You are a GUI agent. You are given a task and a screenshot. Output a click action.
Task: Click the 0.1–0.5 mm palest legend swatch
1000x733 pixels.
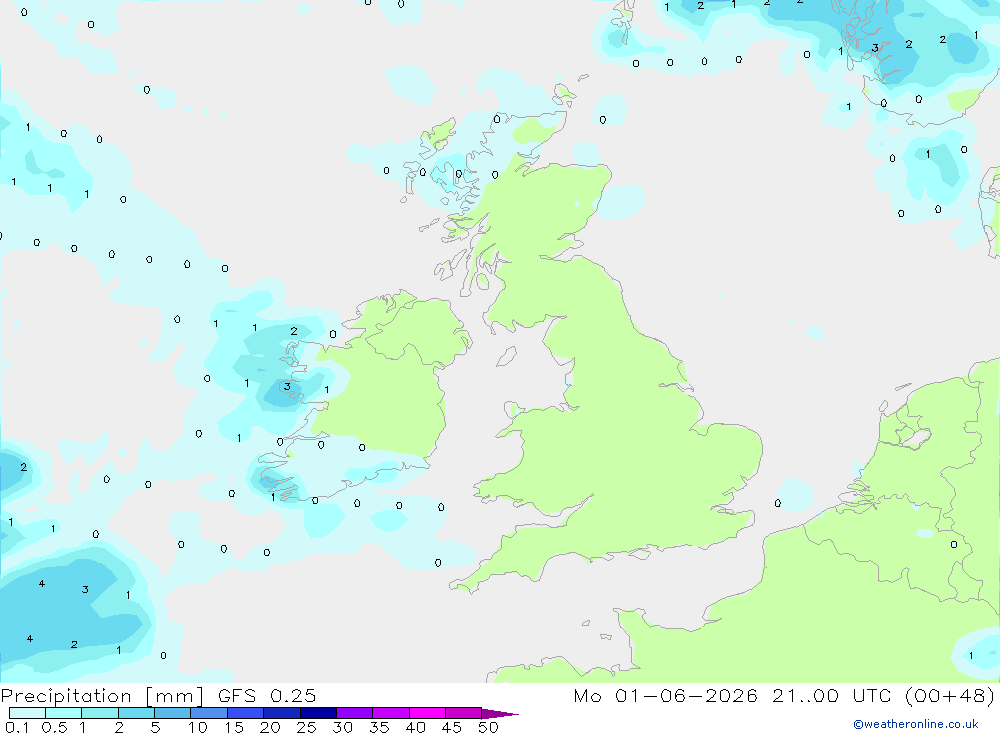click(27, 713)
